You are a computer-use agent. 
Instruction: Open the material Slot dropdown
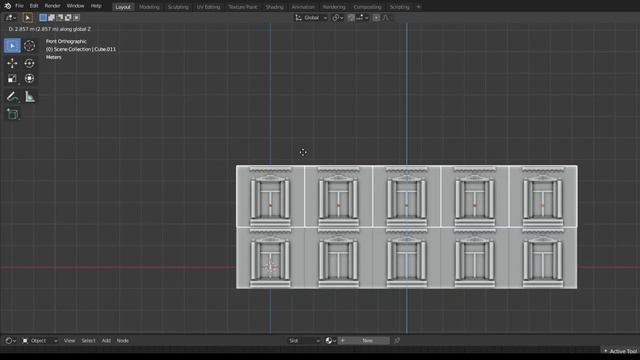(x=304, y=340)
